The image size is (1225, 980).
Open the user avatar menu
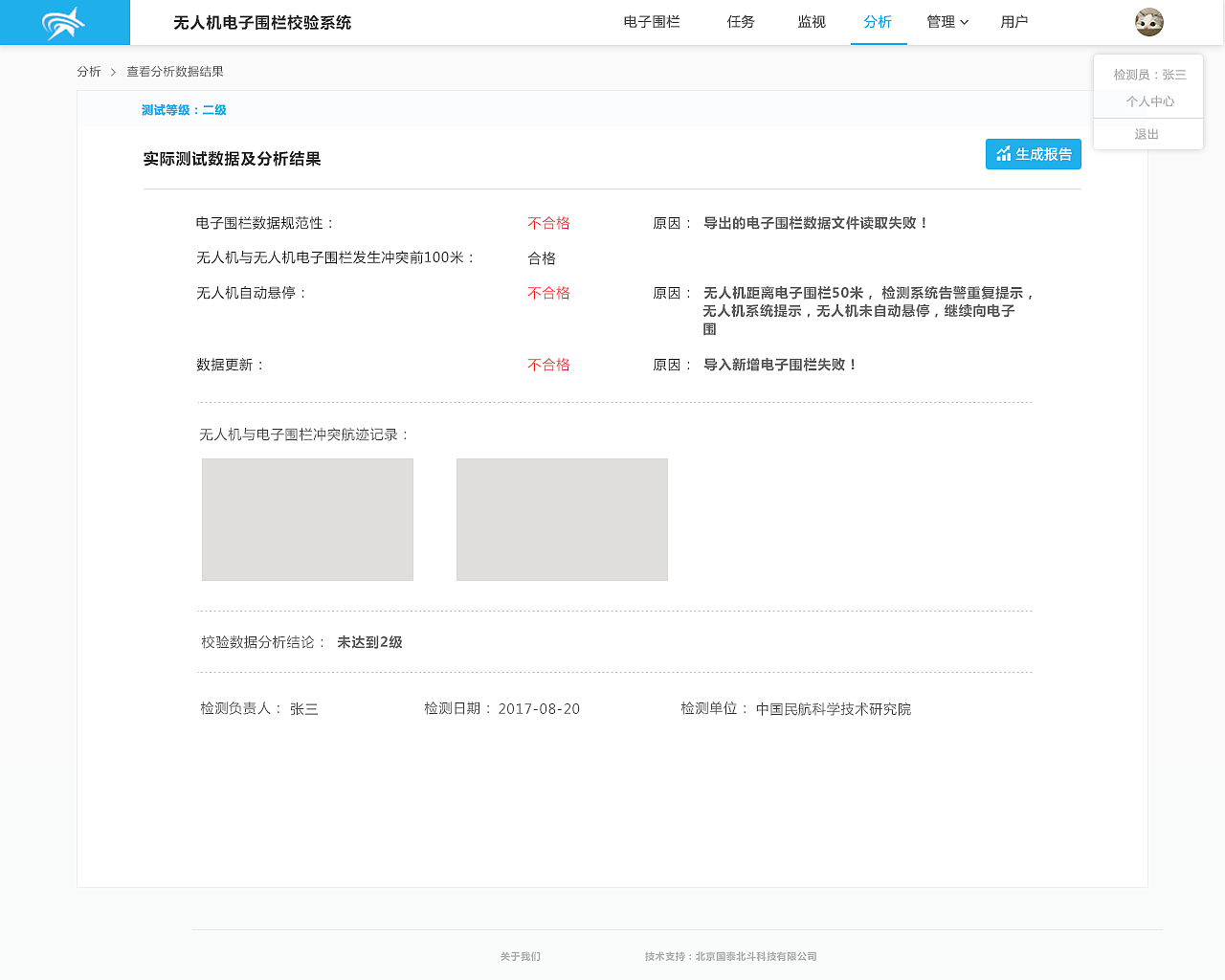pos(1147,21)
